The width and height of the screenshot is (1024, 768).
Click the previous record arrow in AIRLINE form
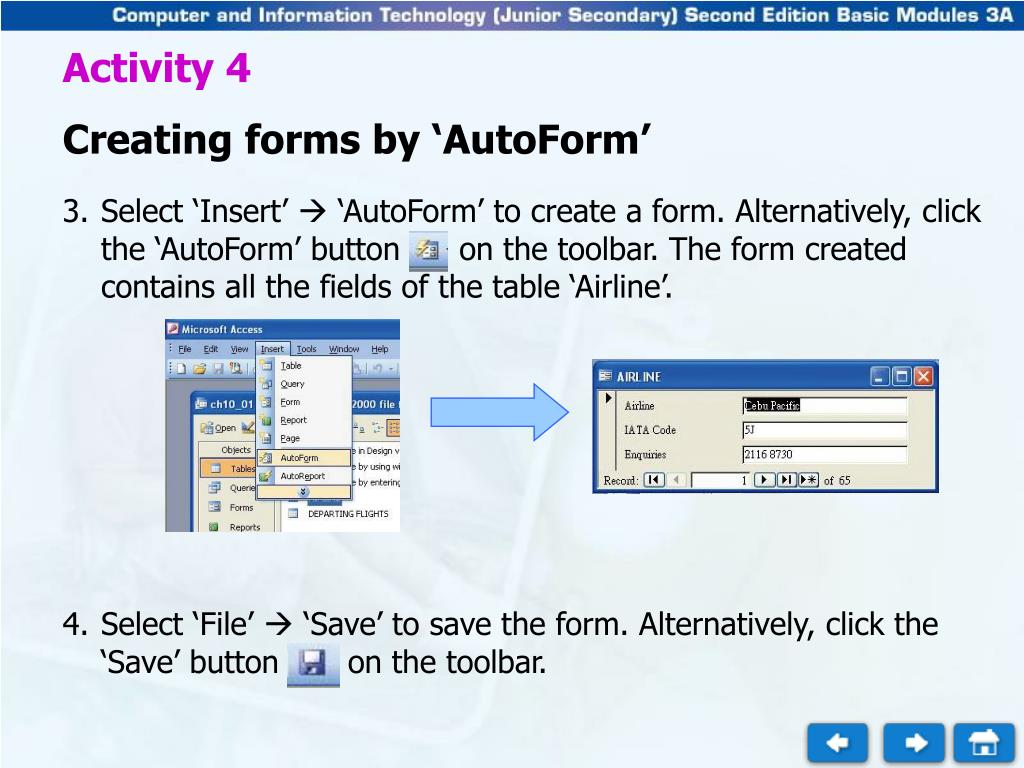(x=677, y=480)
